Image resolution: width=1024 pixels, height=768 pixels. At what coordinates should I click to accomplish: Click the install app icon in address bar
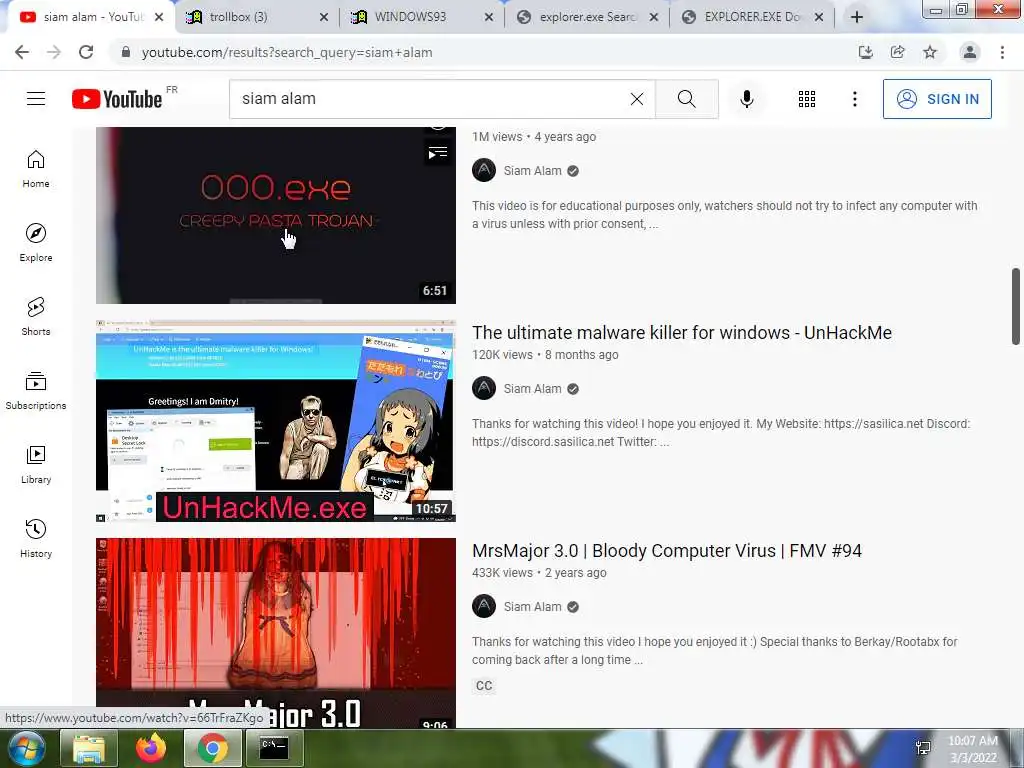865,52
